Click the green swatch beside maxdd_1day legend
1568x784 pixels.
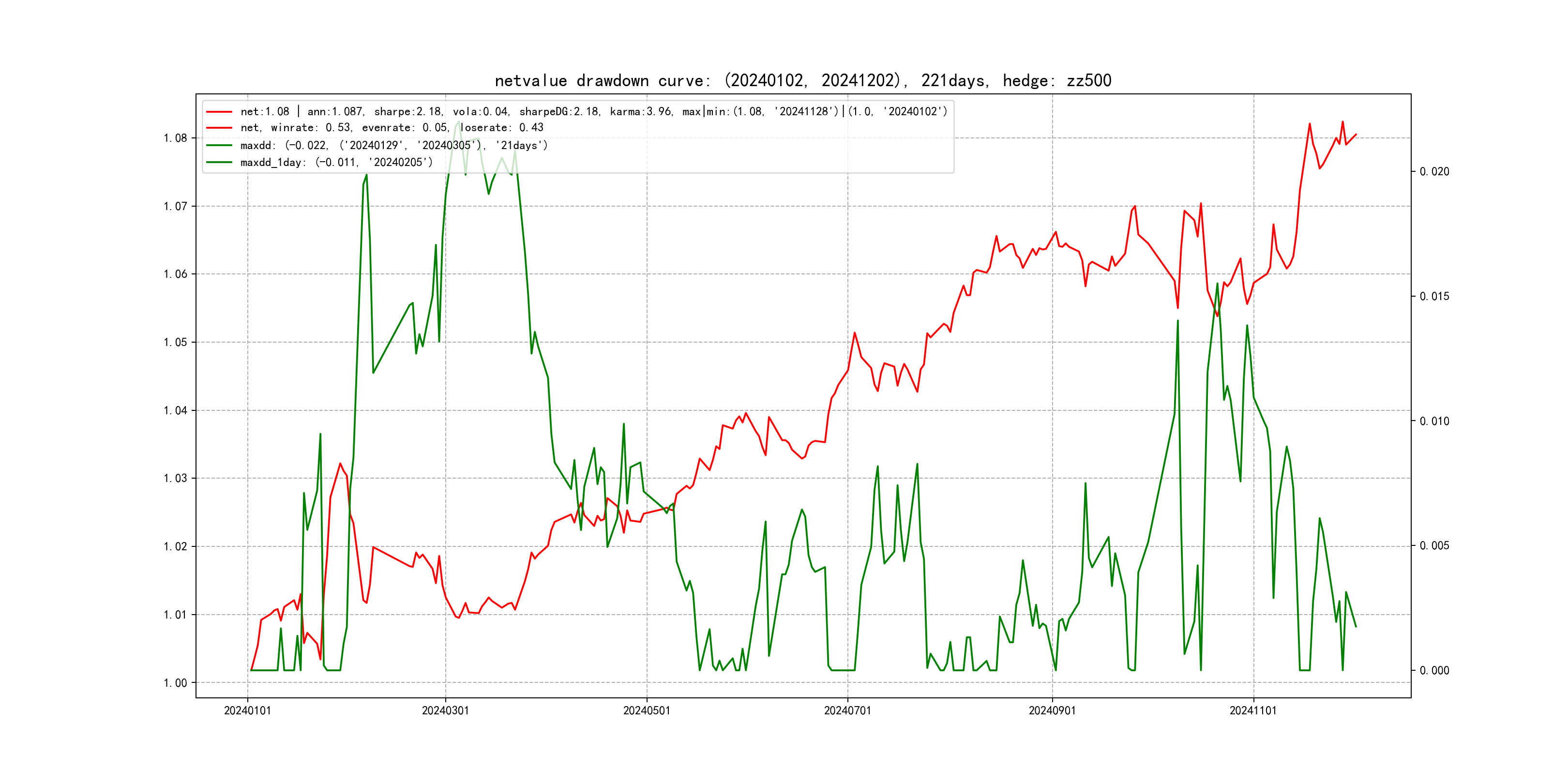[219, 163]
